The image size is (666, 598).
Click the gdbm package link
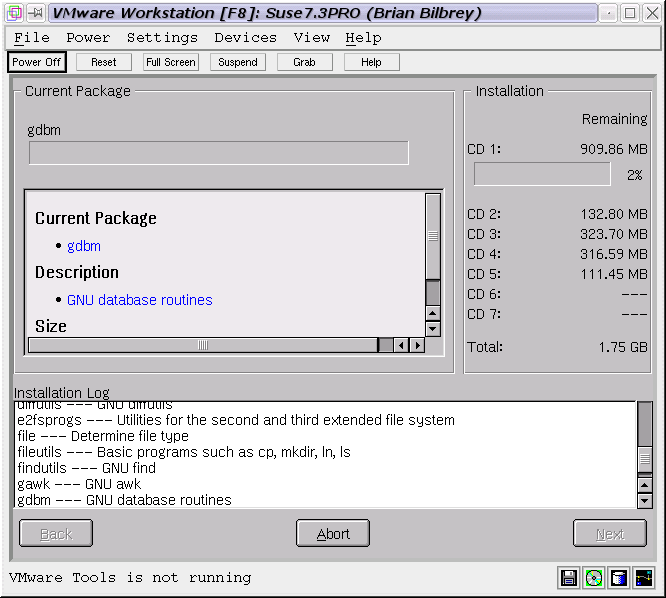point(84,246)
